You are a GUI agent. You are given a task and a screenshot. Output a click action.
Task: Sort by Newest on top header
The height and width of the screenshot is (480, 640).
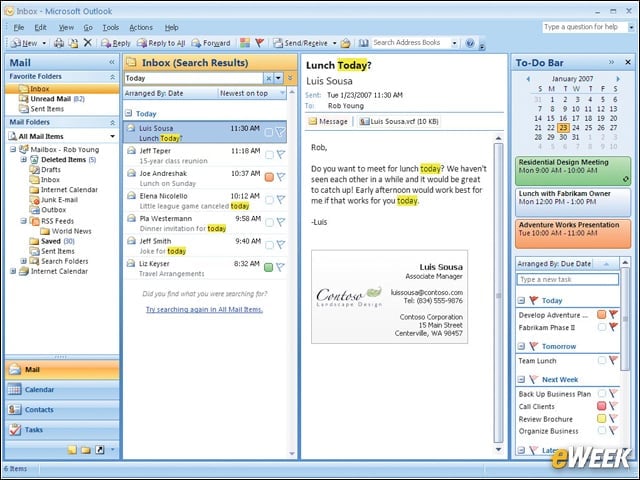(x=251, y=93)
